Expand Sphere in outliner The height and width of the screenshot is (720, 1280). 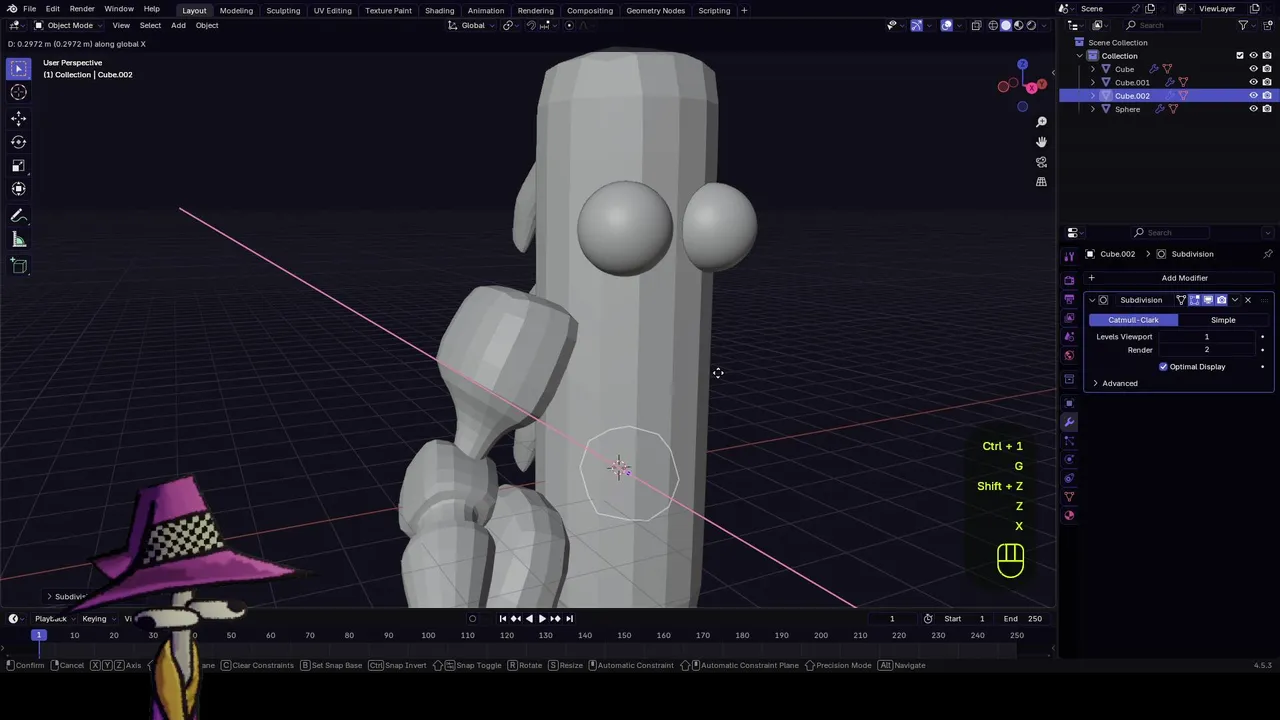coord(1092,109)
